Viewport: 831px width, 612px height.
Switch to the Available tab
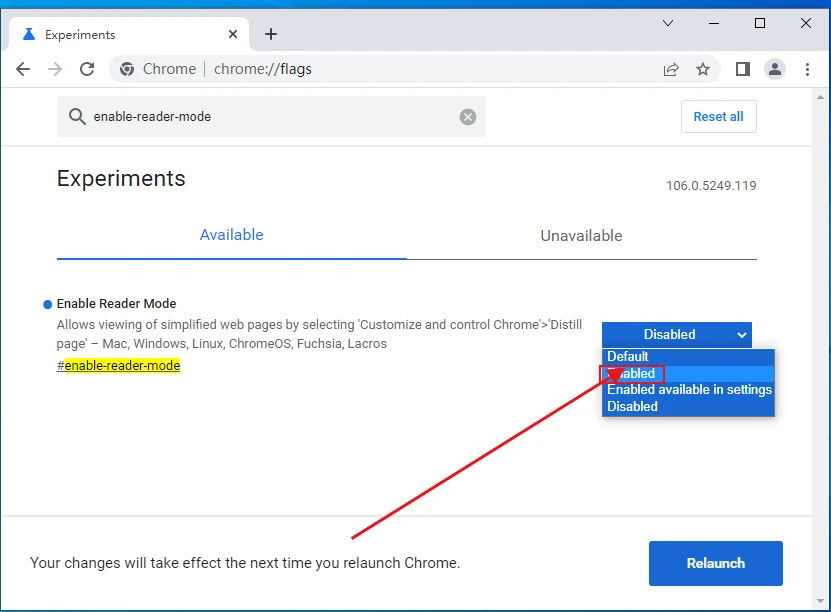coord(232,235)
